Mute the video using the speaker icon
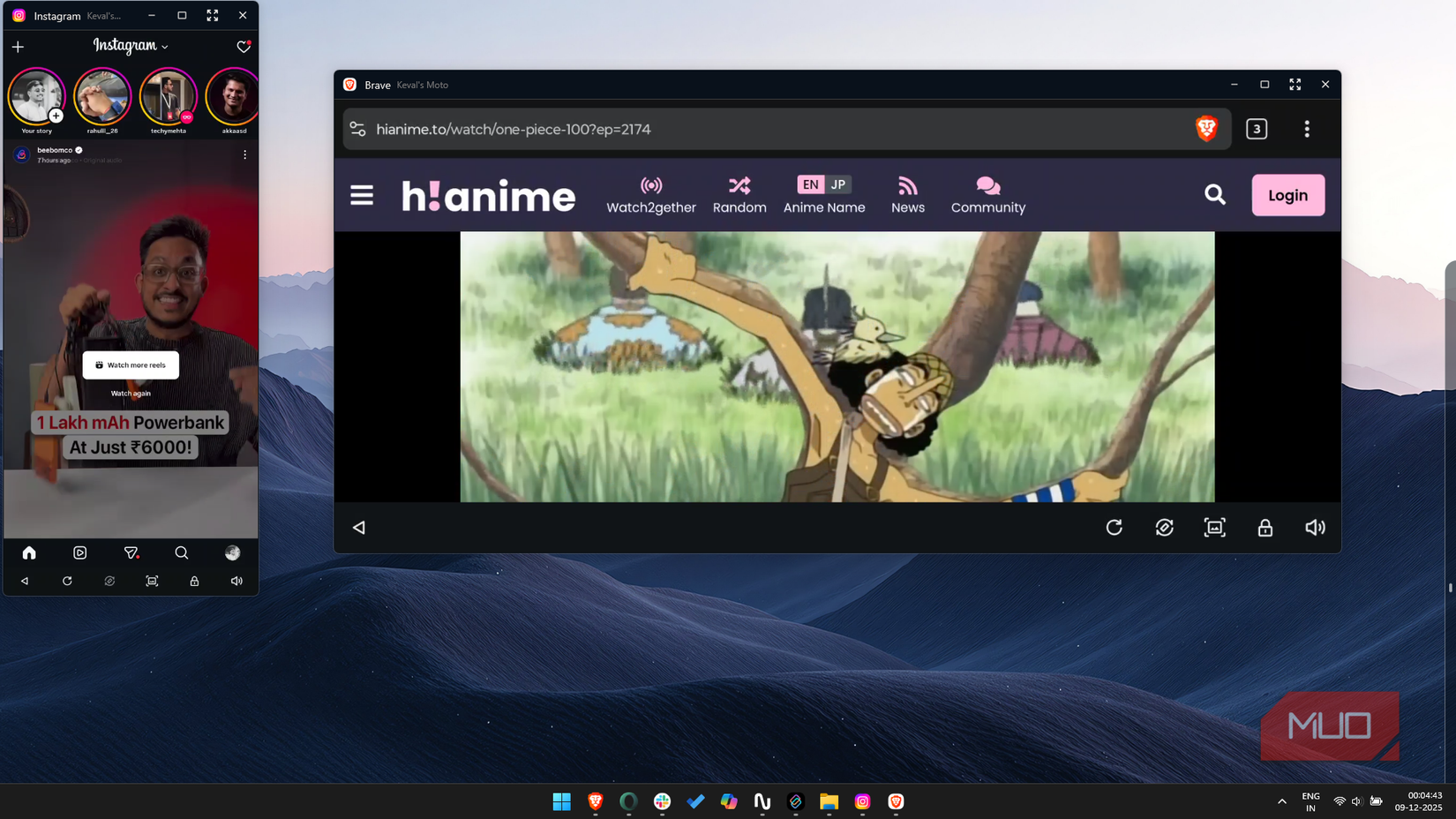This screenshot has width=1456, height=819. tap(1315, 527)
